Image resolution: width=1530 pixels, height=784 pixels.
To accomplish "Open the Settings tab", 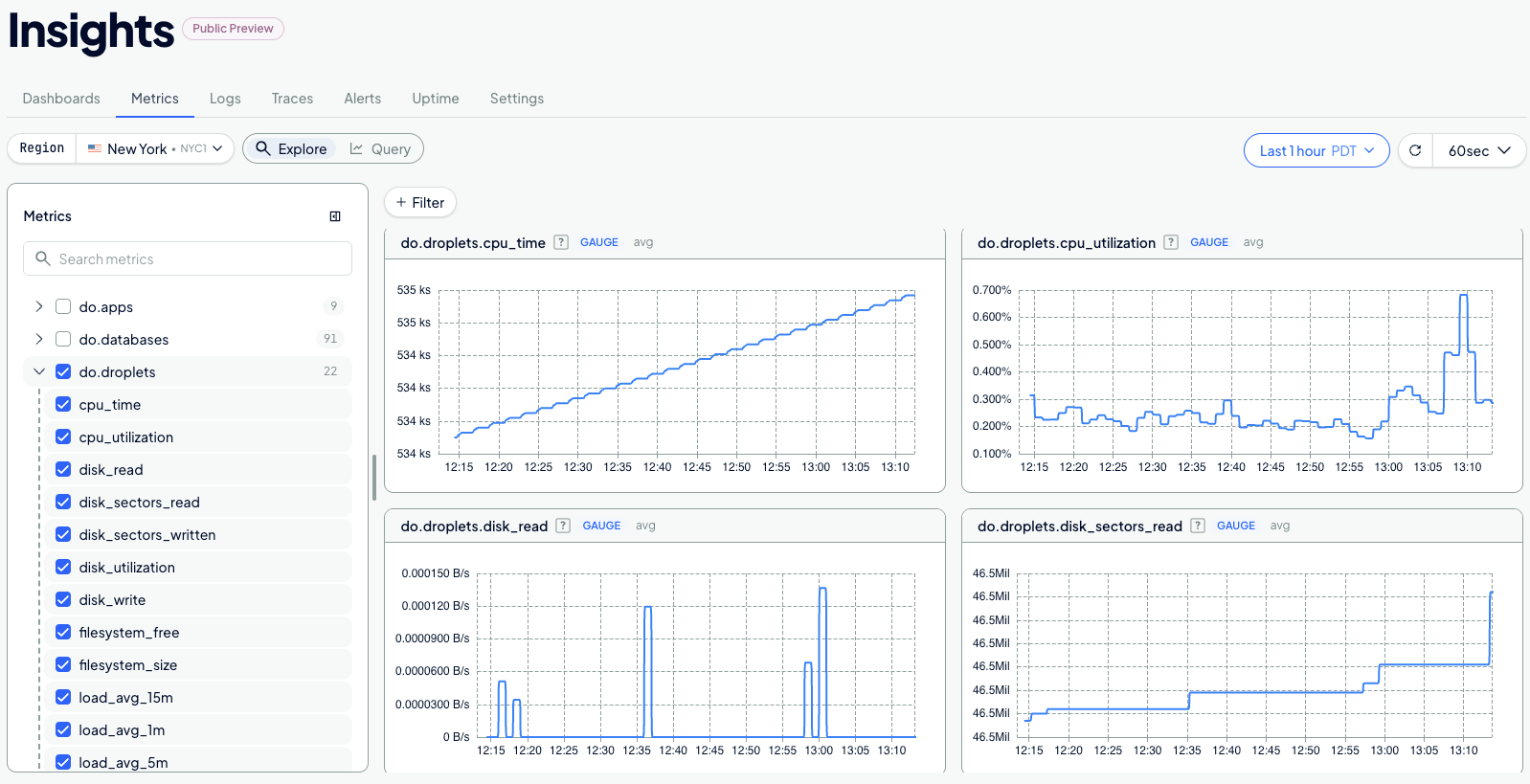I will pyautogui.click(x=517, y=99).
